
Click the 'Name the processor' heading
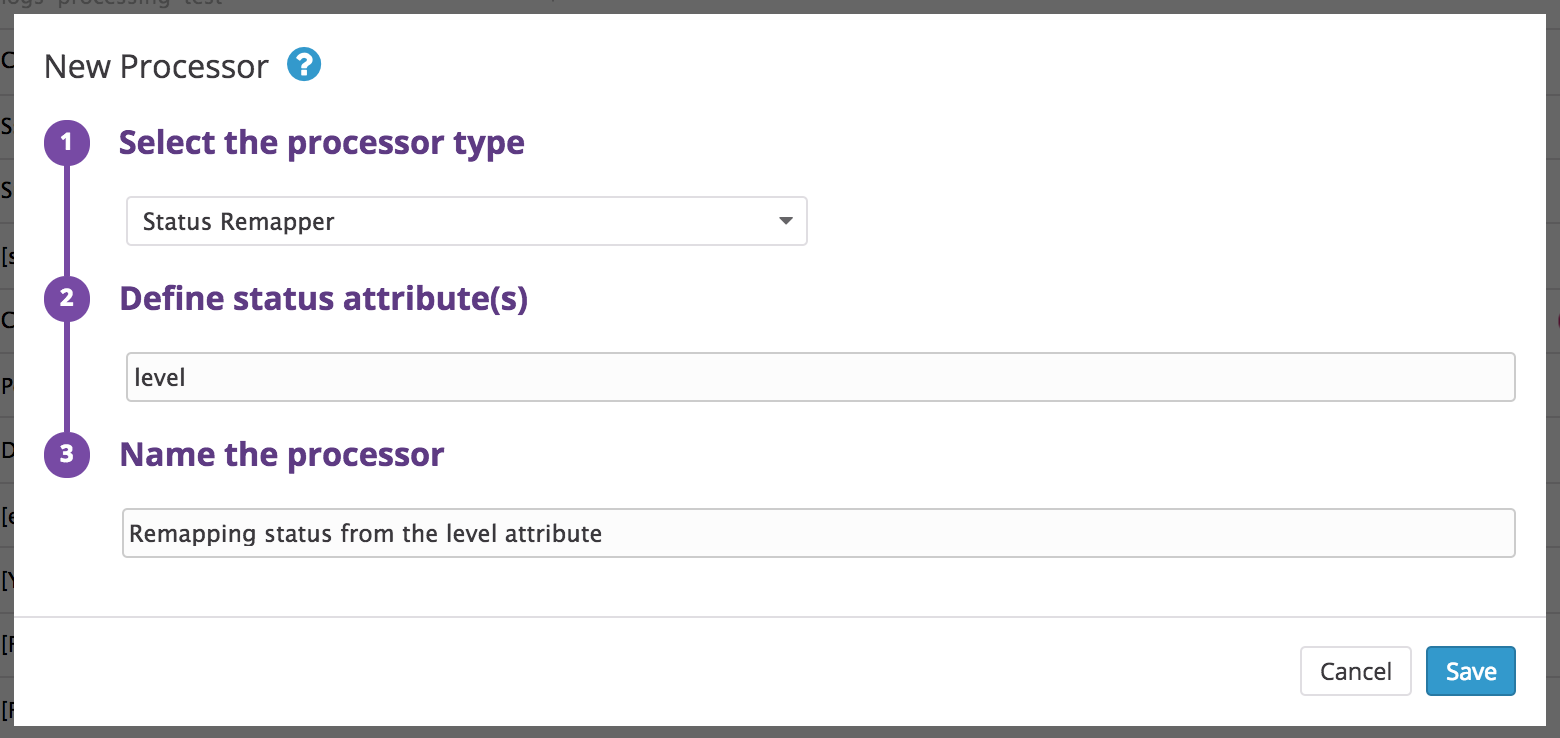coord(282,455)
